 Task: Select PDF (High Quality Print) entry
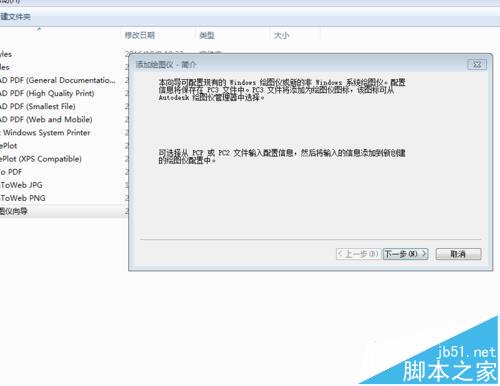tap(47, 93)
